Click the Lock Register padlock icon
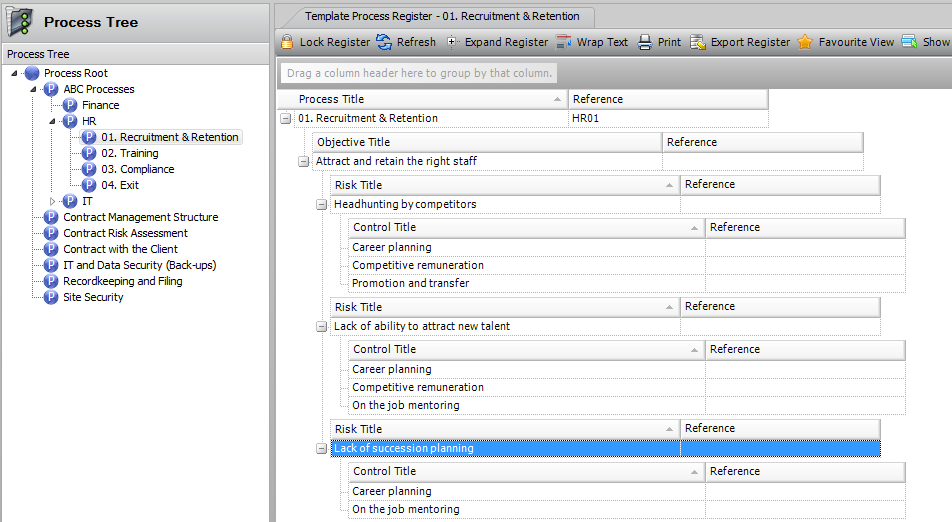Image resolution: width=952 pixels, height=522 pixels. [287, 42]
